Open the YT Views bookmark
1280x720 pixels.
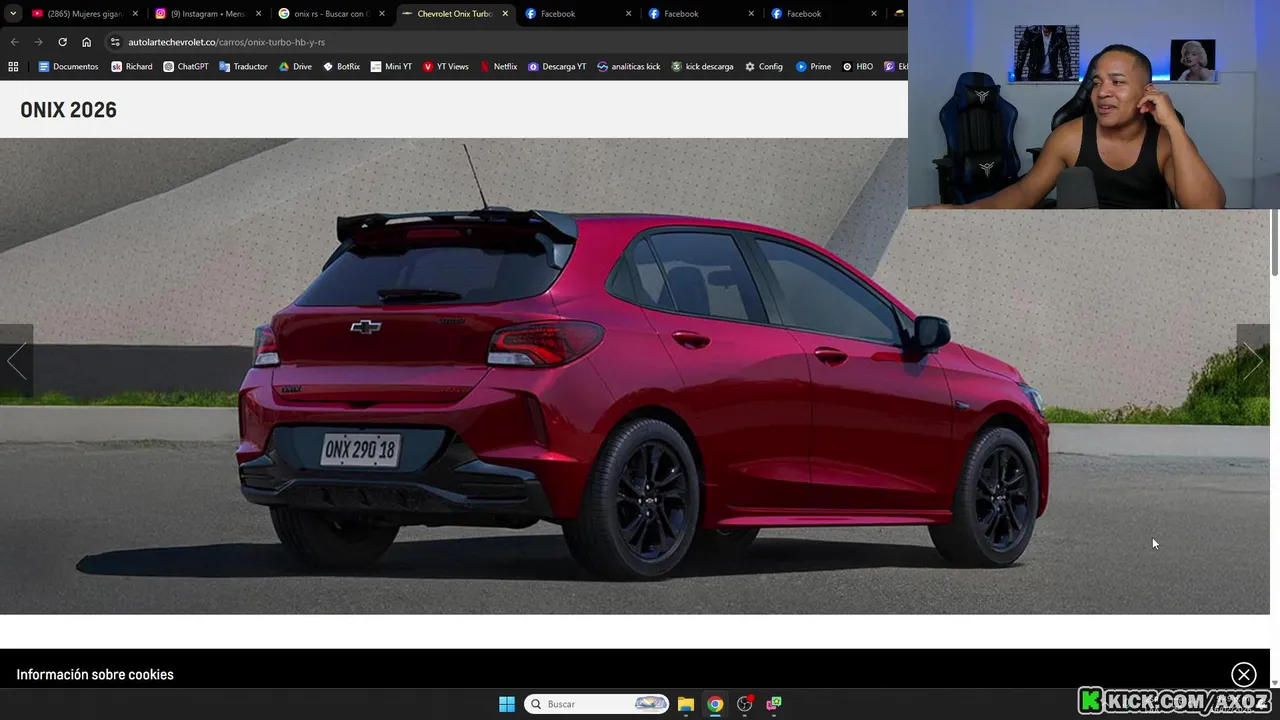(x=446, y=67)
